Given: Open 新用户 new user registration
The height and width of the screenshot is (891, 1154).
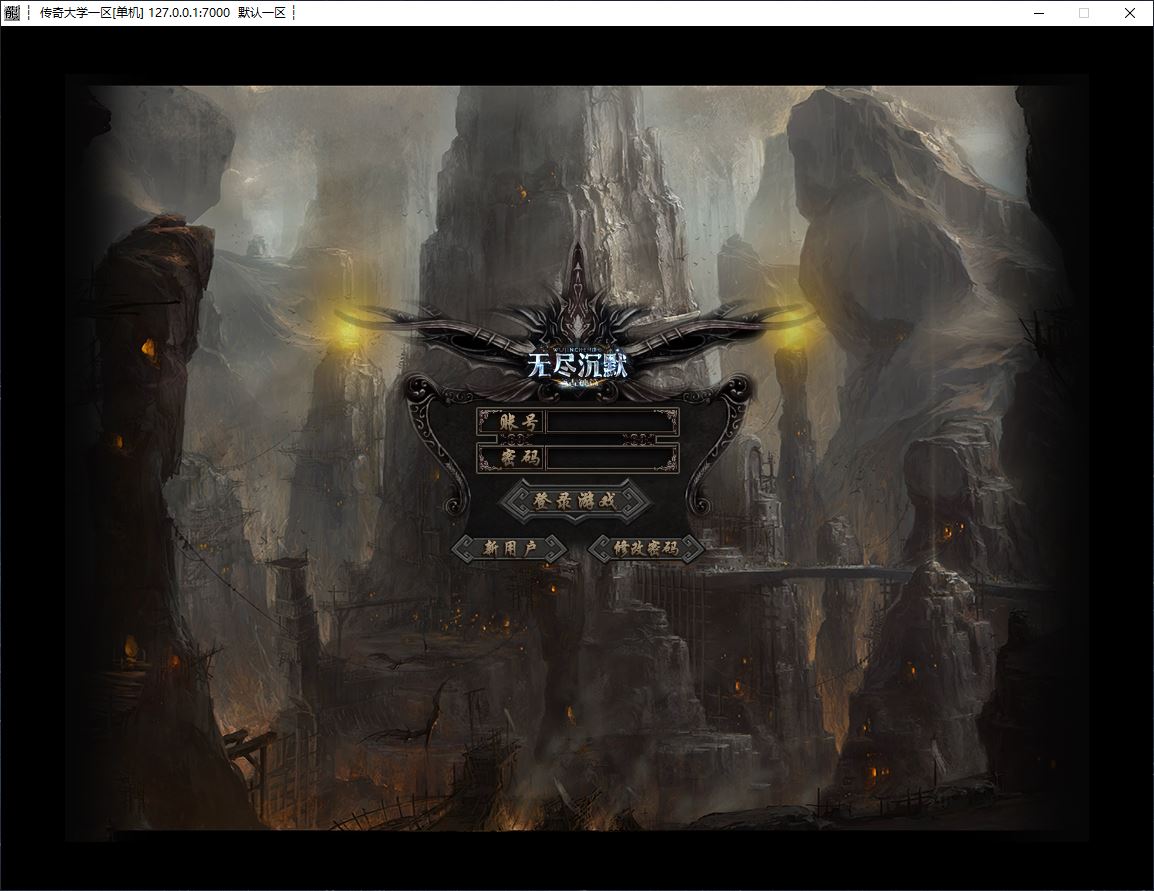Looking at the screenshot, I should 510,548.
